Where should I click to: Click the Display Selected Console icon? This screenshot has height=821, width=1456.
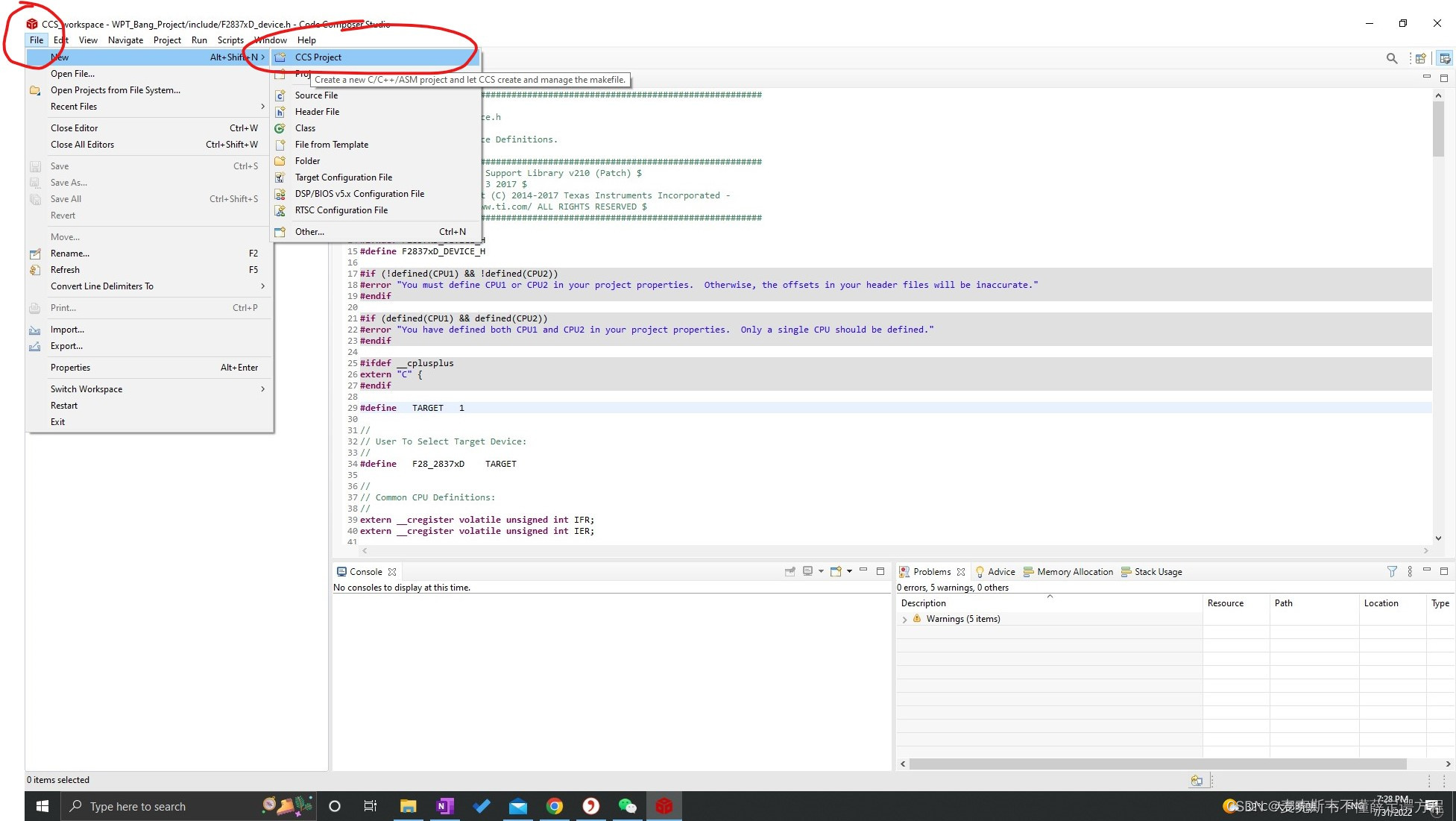807,571
